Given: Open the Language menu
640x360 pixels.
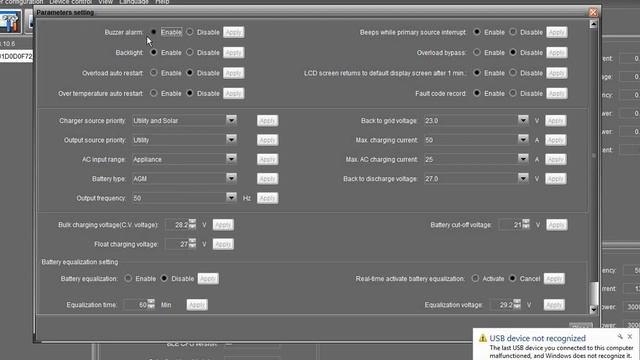Looking at the screenshot, I should pos(134,2).
